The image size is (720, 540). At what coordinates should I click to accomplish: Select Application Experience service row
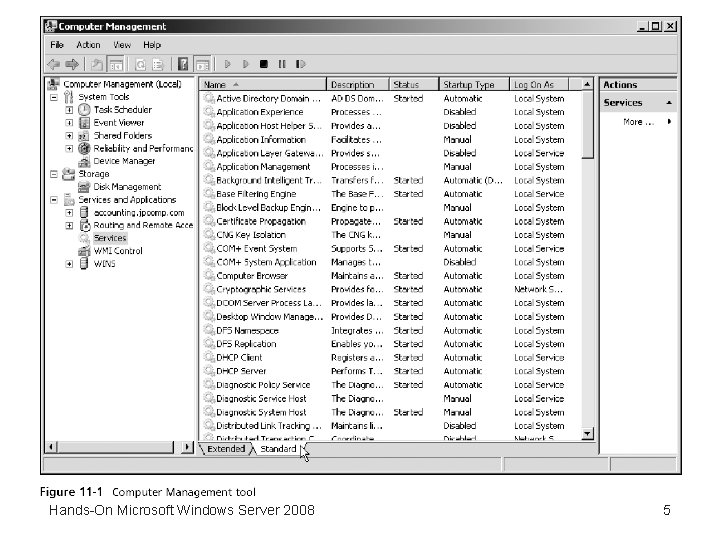pyautogui.click(x=392, y=112)
